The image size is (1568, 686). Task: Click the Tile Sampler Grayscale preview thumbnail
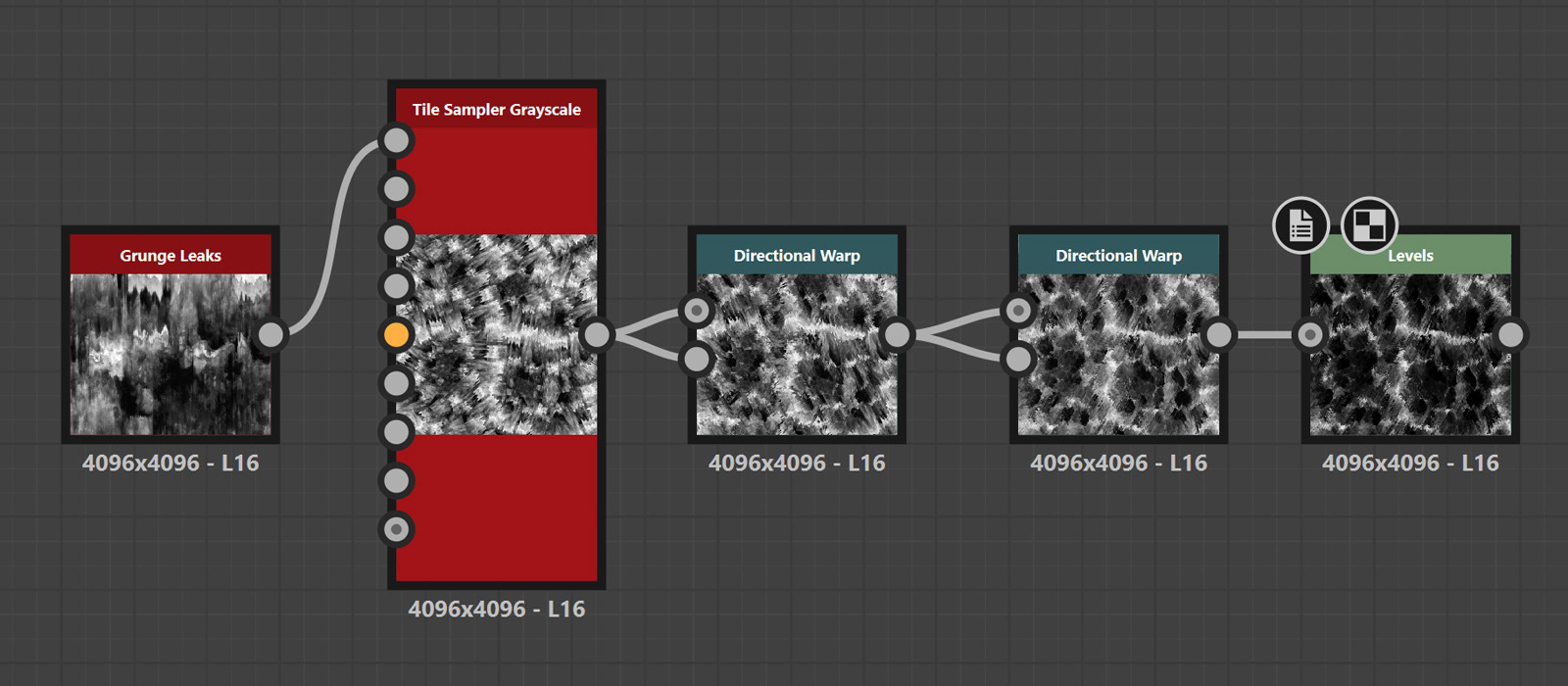[x=497, y=335]
